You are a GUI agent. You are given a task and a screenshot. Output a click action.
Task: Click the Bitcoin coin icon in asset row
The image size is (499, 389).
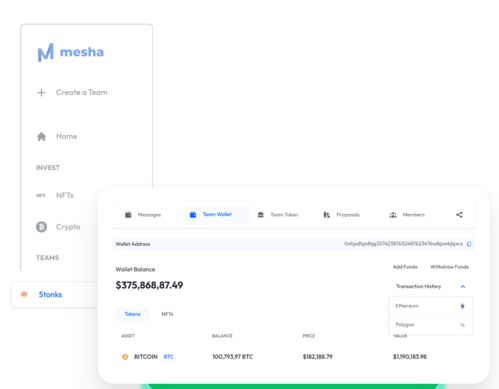(125, 357)
